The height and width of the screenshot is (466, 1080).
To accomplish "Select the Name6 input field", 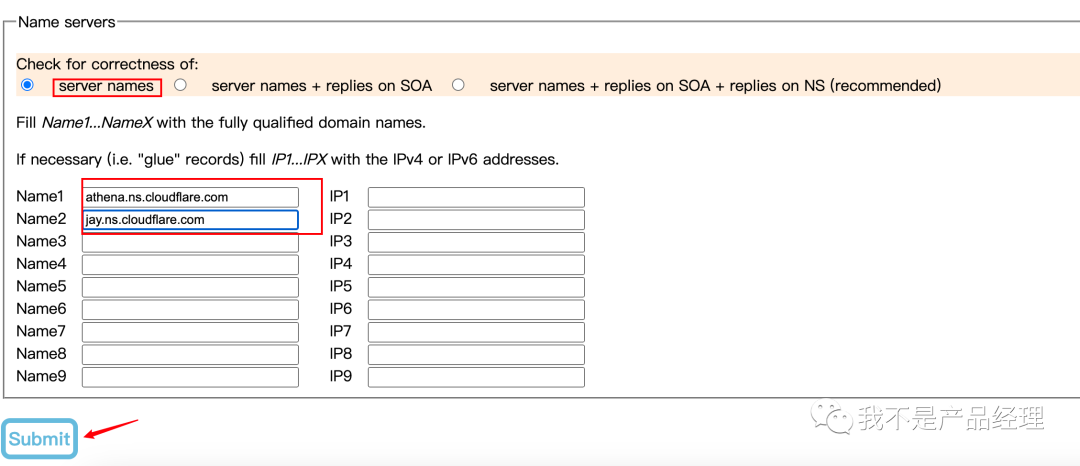I will click(190, 310).
